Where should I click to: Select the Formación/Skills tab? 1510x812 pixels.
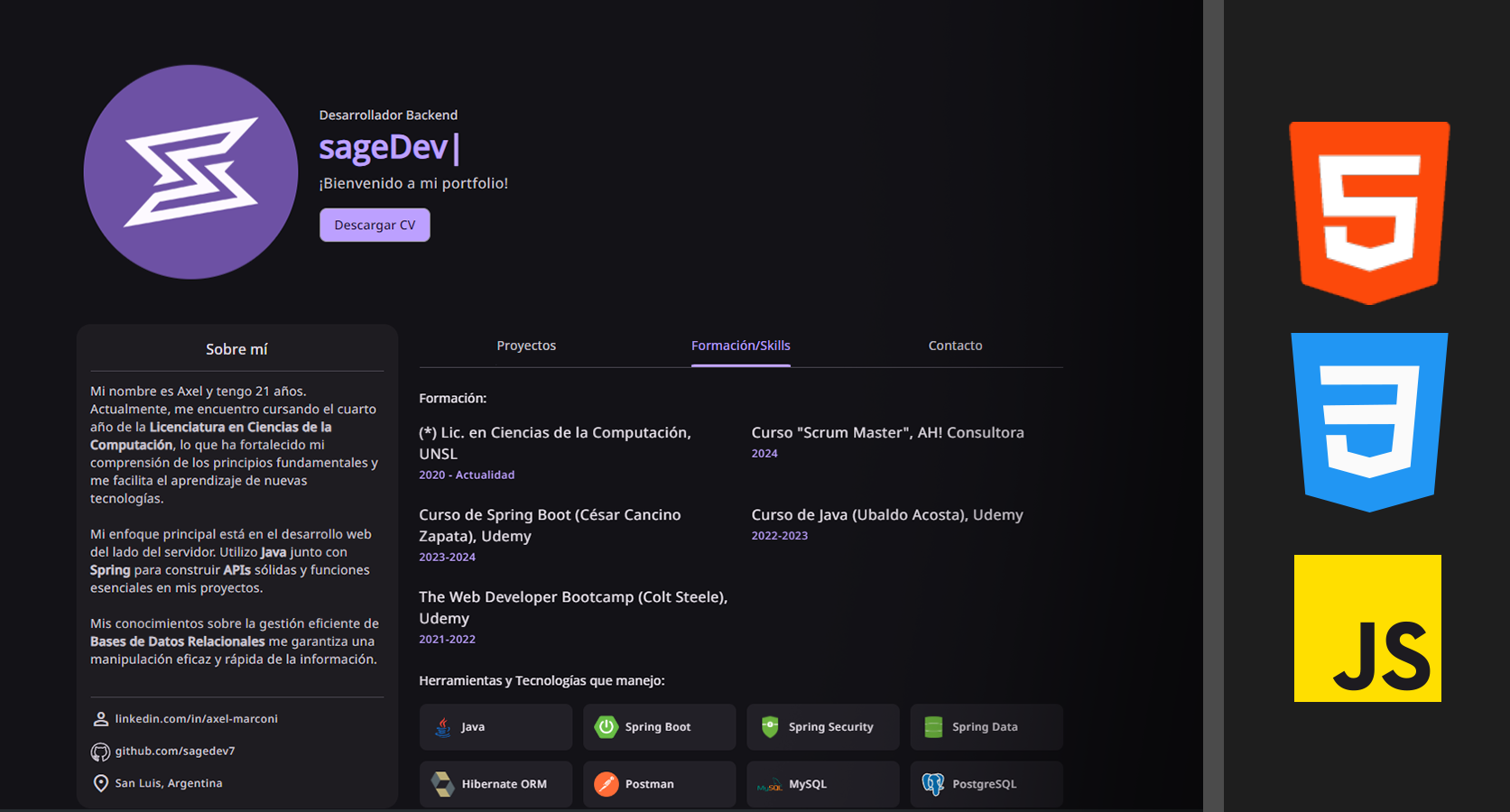click(x=740, y=346)
